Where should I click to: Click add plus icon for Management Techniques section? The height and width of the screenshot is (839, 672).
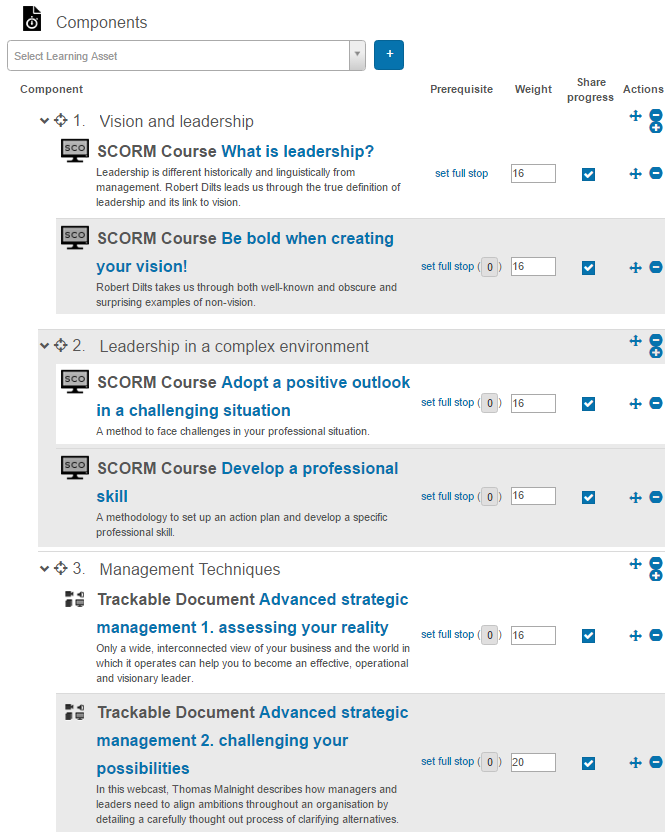coord(656,576)
